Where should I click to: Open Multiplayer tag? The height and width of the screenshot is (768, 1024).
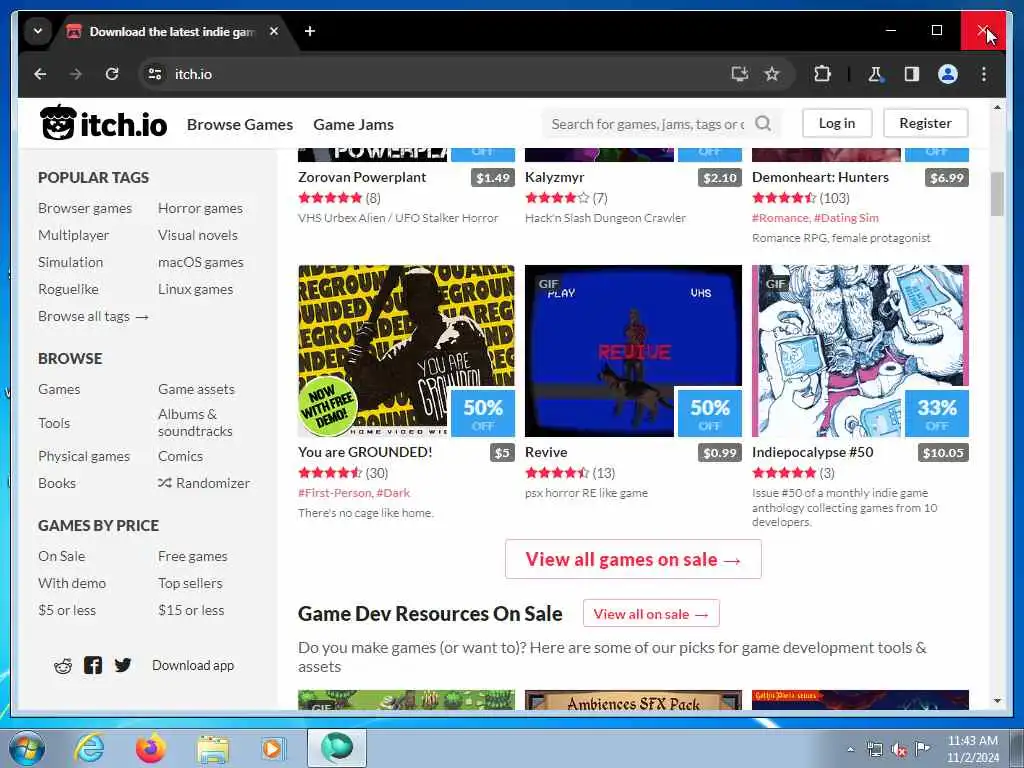click(73, 235)
